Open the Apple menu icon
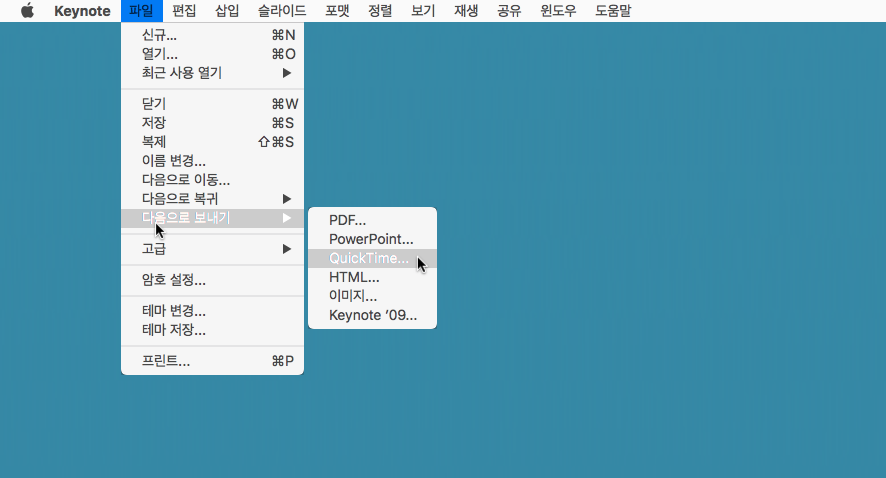Image resolution: width=886 pixels, height=478 pixels. 27,11
